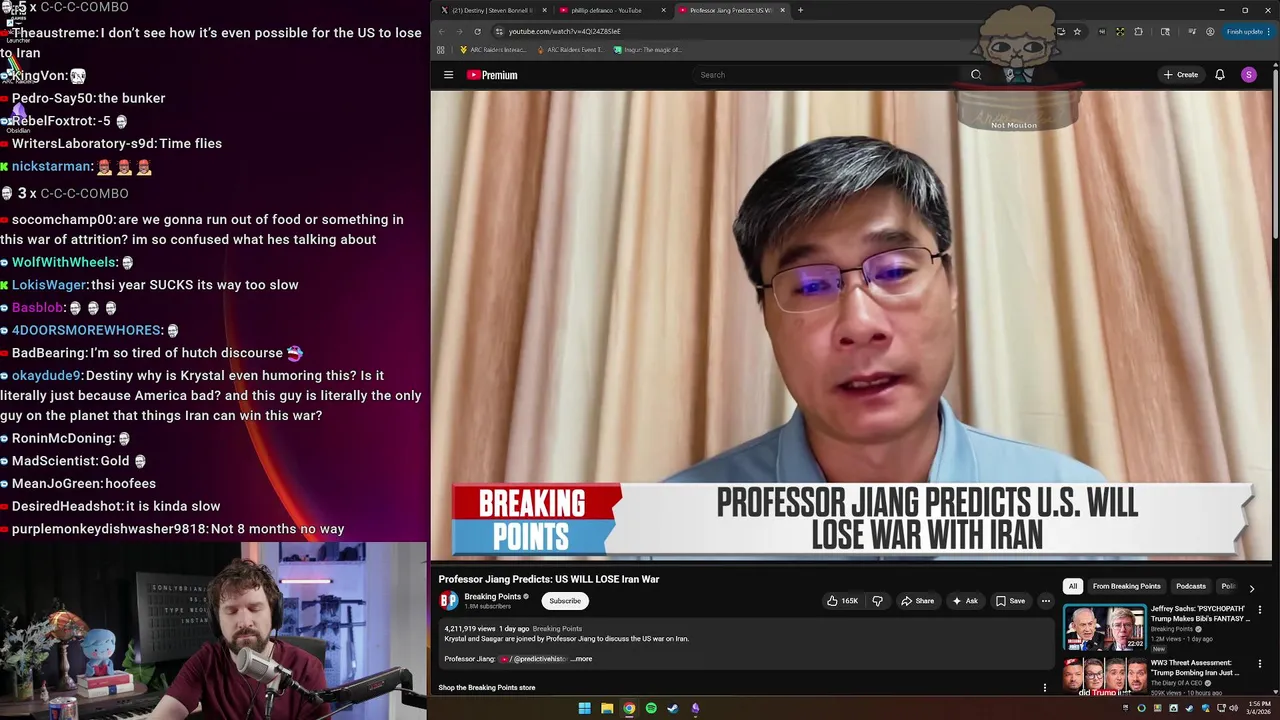Viewport: 1280px width, 720px height.
Task: Select the From Breaking Points chip
Action: (1126, 586)
